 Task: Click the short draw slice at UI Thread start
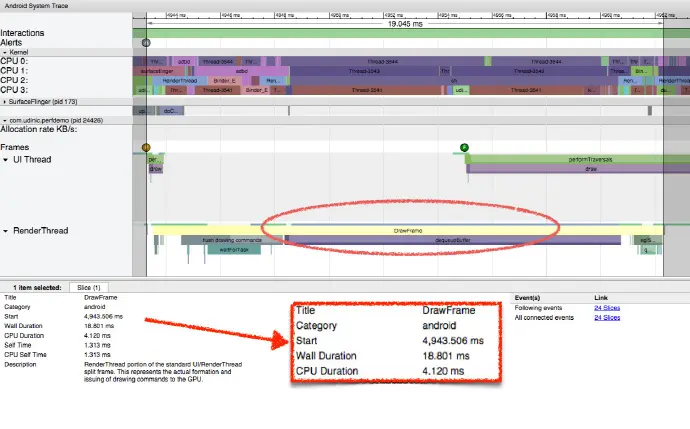click(156, 169)
